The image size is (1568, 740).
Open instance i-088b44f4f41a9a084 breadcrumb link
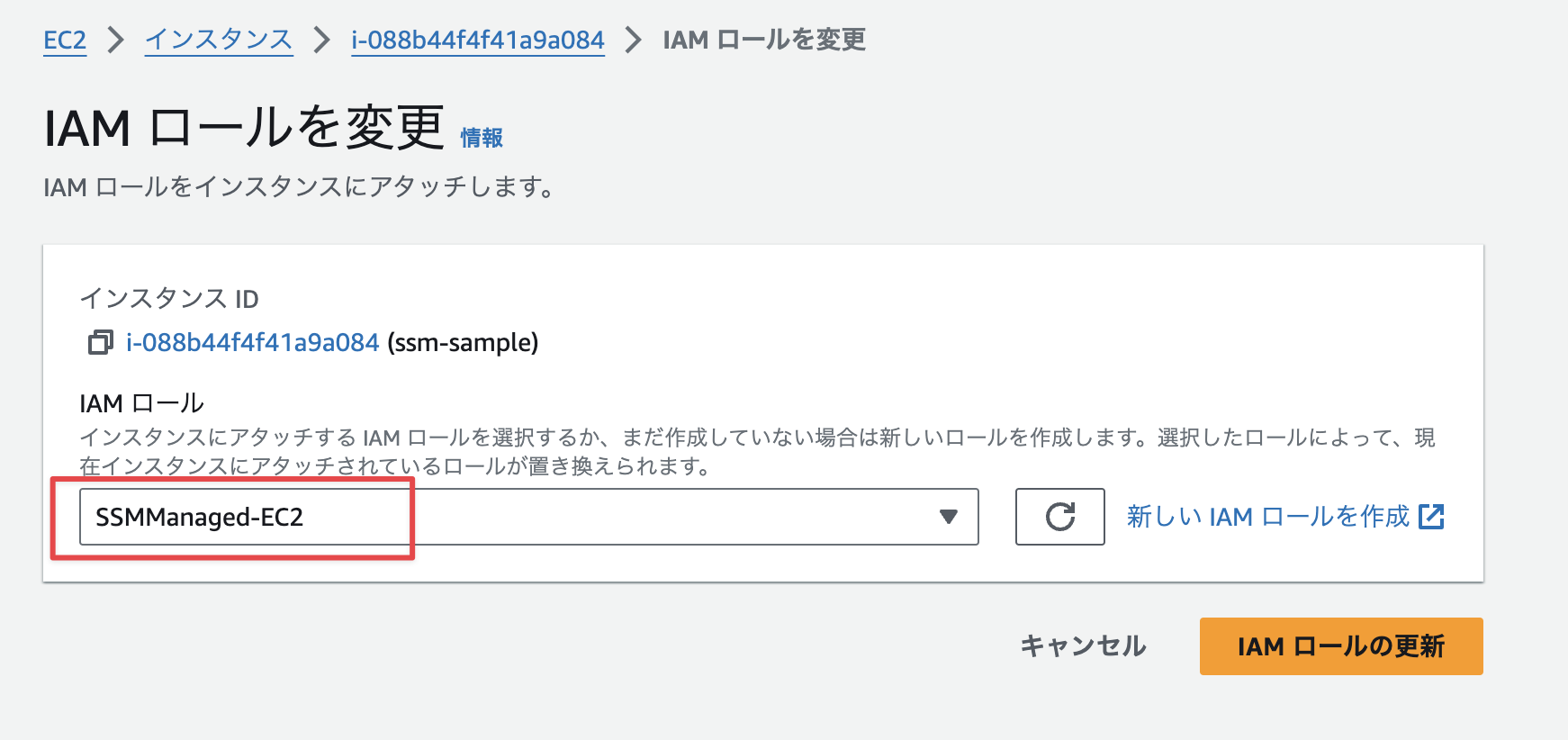click(x=477, y=40)
